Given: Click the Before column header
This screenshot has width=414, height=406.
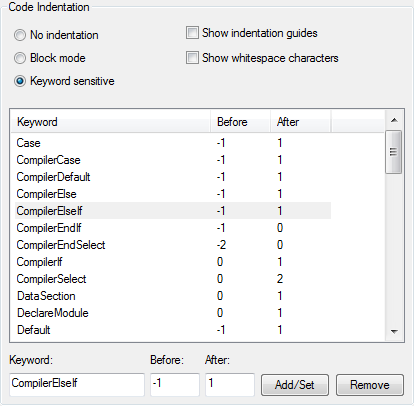Looking at the screenshot, I should tap(240, 122).
